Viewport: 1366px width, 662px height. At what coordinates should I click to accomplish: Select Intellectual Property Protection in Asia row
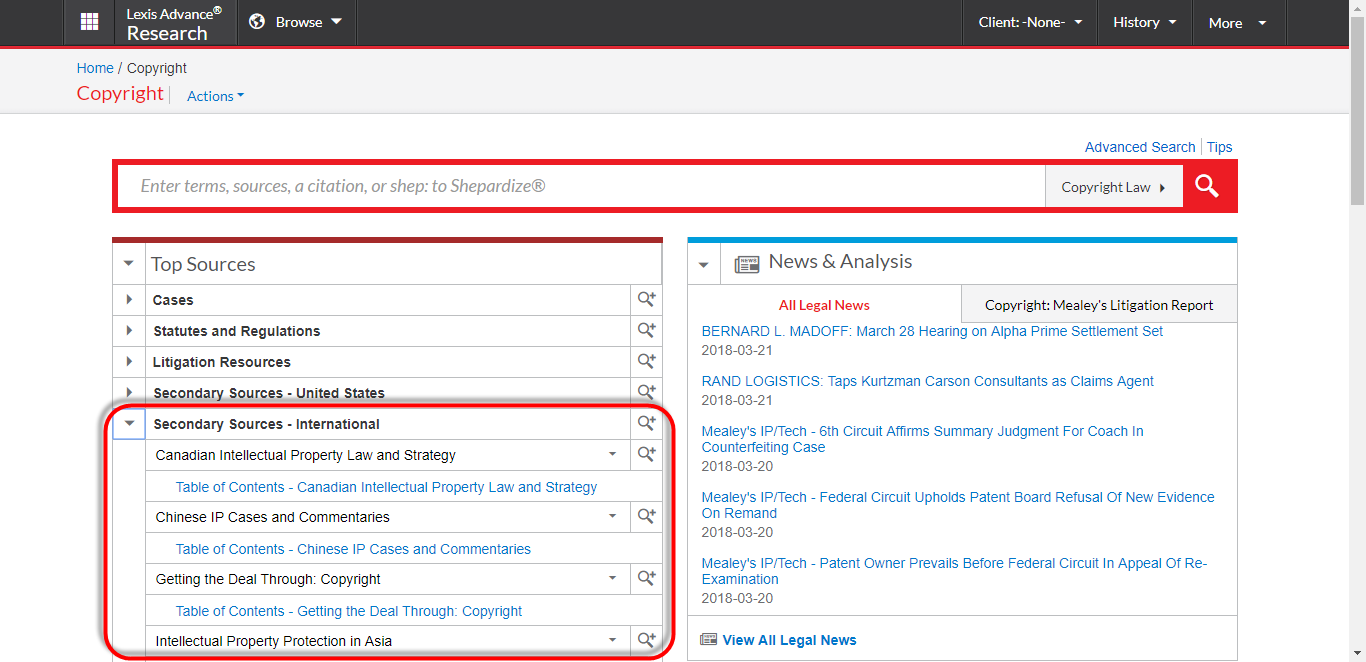pos(274,641)
